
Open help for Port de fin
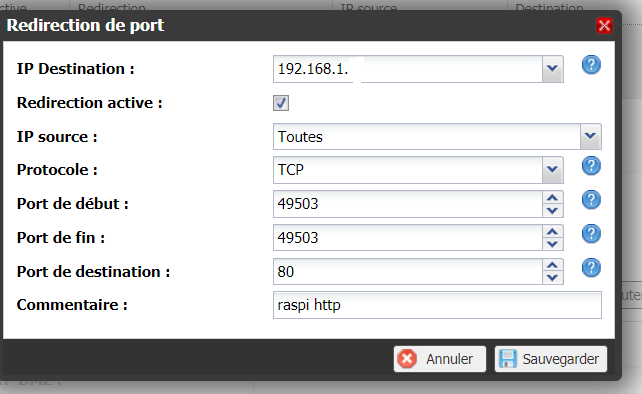tap(591, 234)
